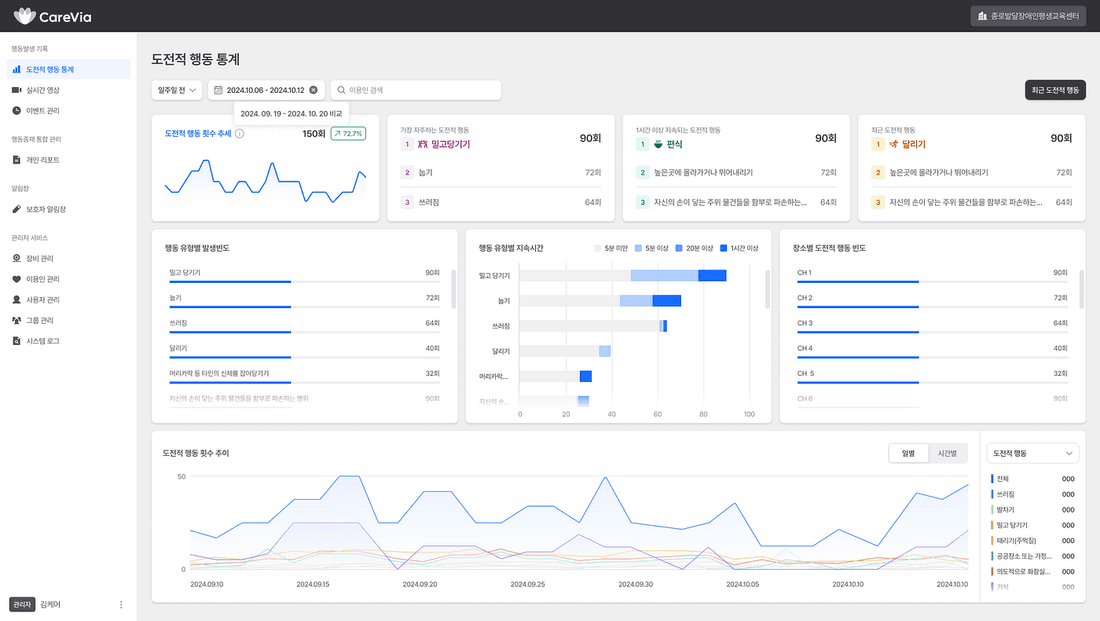Open 그룹 관리 group icon

(16, 321)
